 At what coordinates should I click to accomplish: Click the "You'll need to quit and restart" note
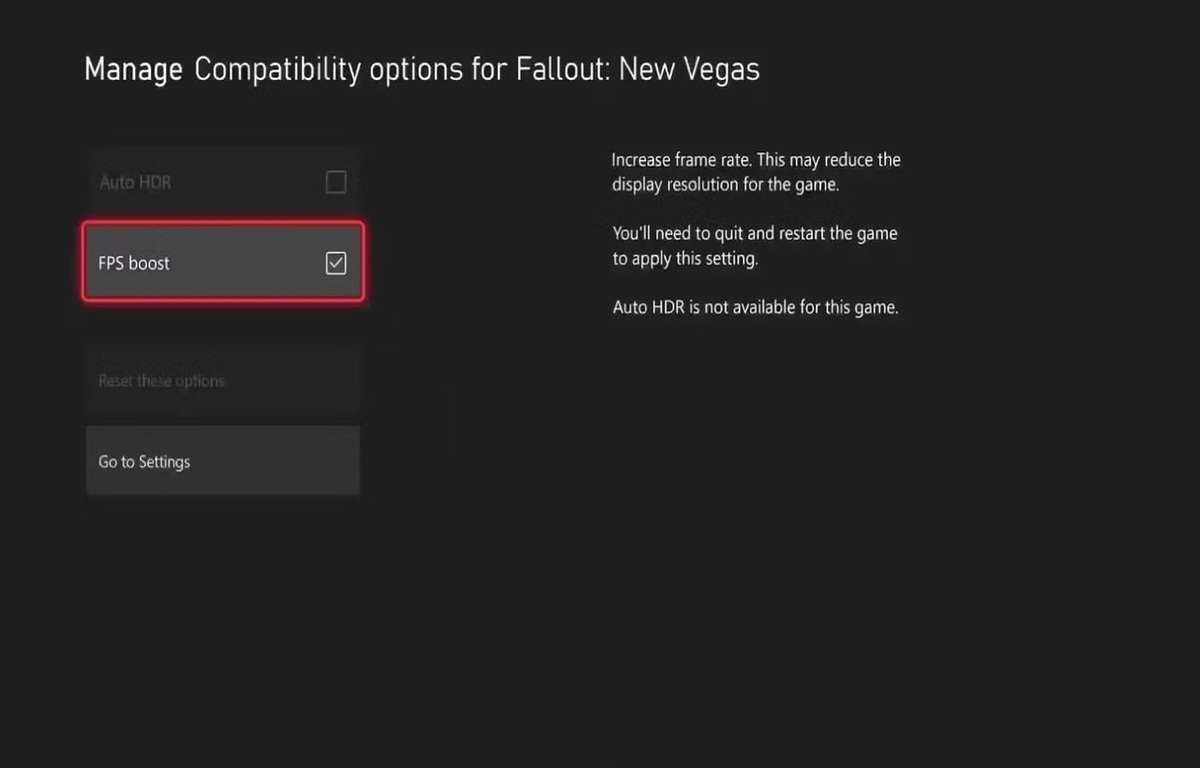[x=755, y=234]
